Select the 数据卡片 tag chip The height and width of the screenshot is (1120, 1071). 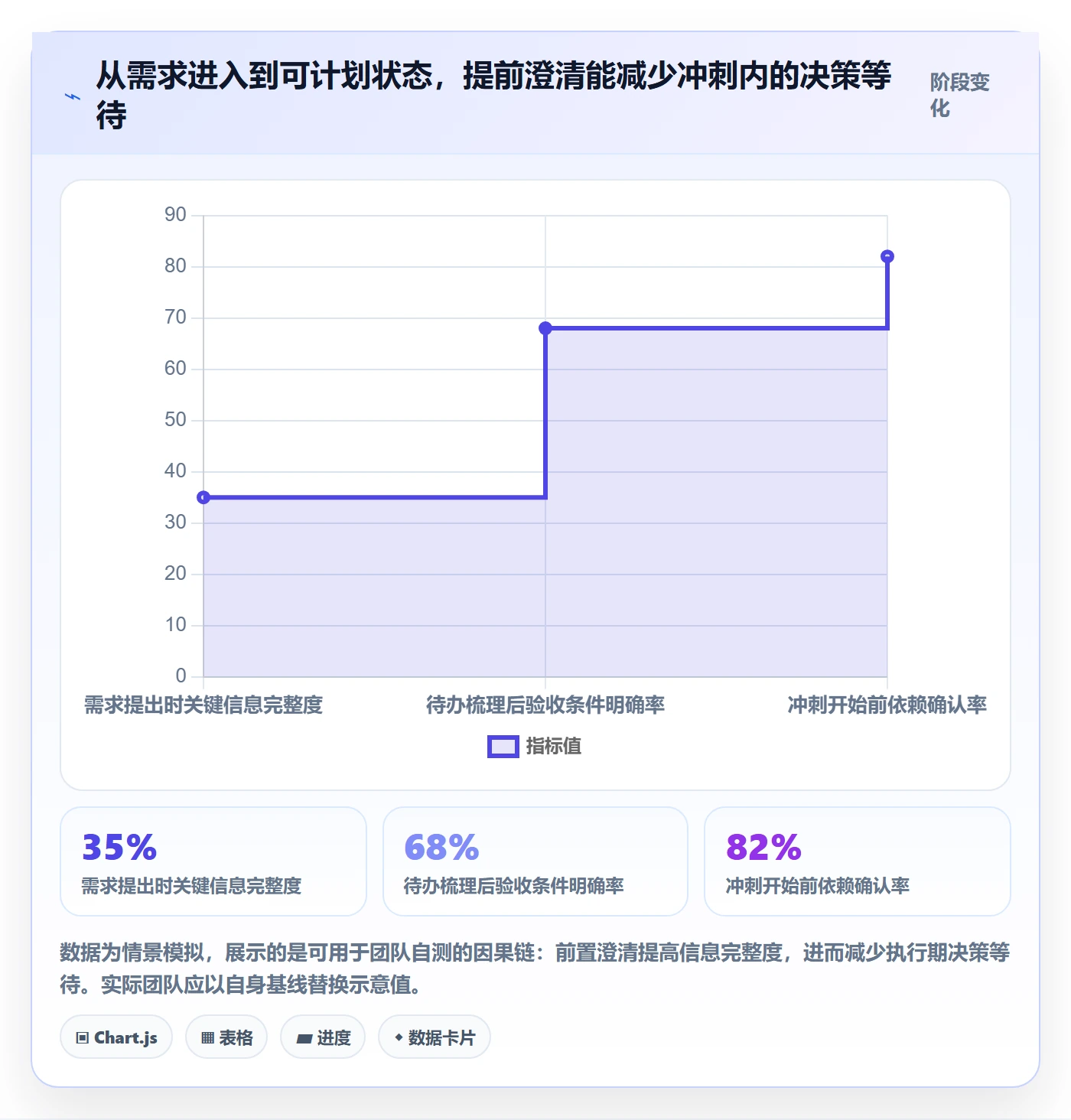[435, 1037]
